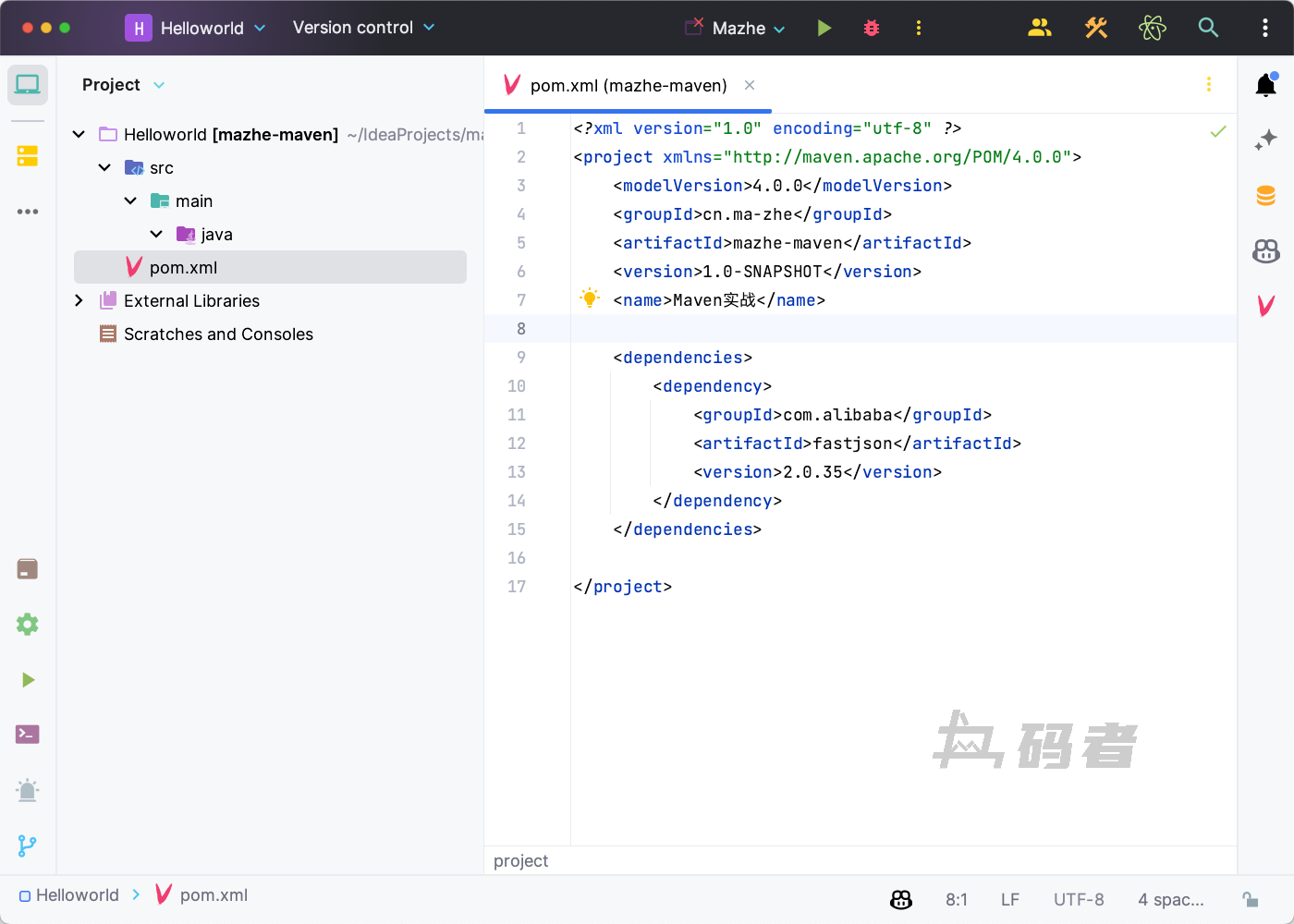Open the Git branch tool window
Viewport: 1294px width, 924px height.
[x=28, y=845]
